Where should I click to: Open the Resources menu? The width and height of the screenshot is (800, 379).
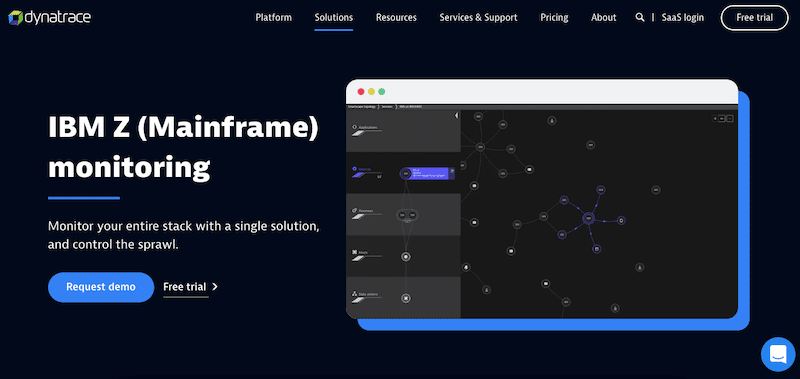point(396,17)
